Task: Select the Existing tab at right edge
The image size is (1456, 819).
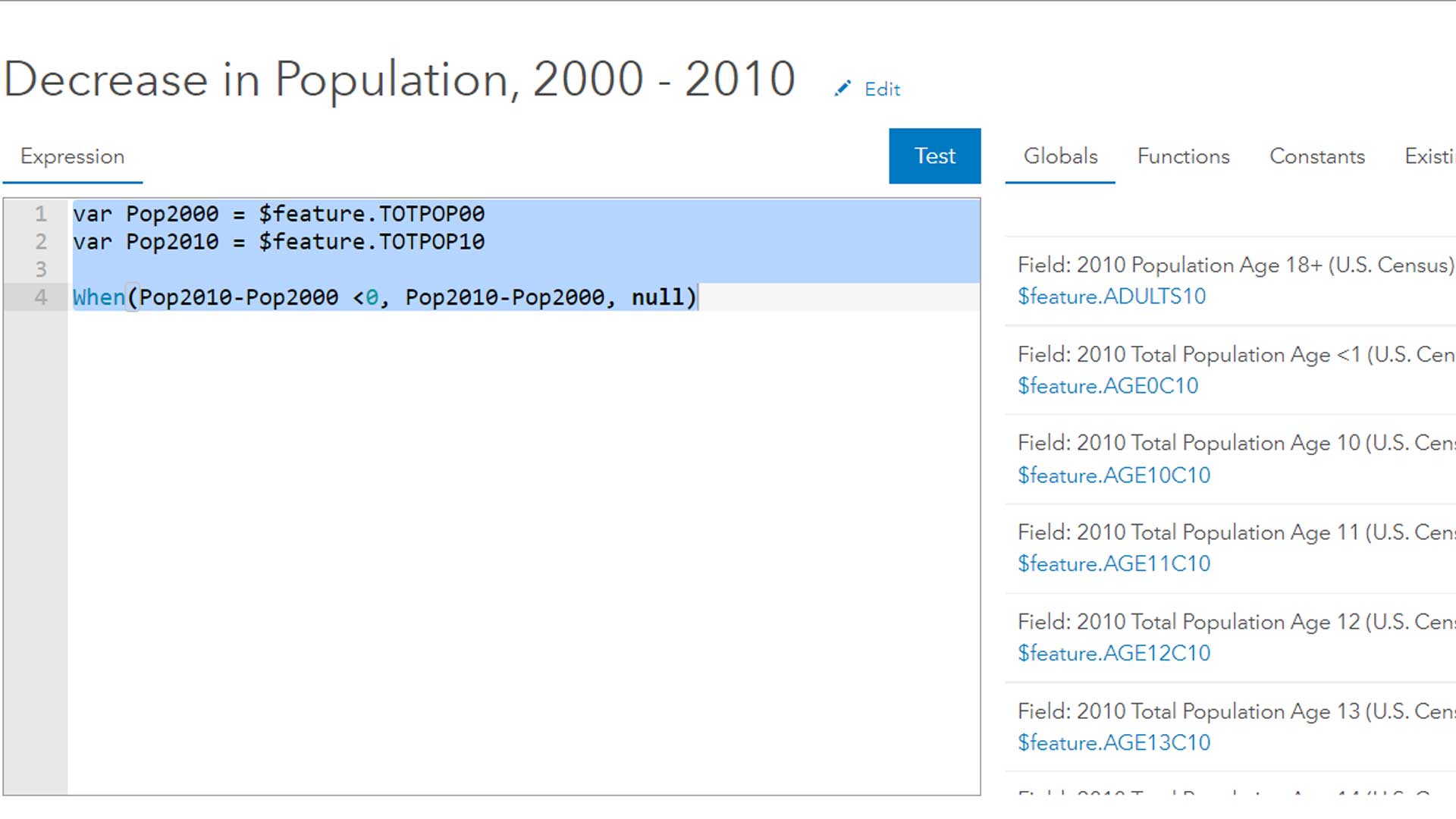Action: coord(1429,156)
